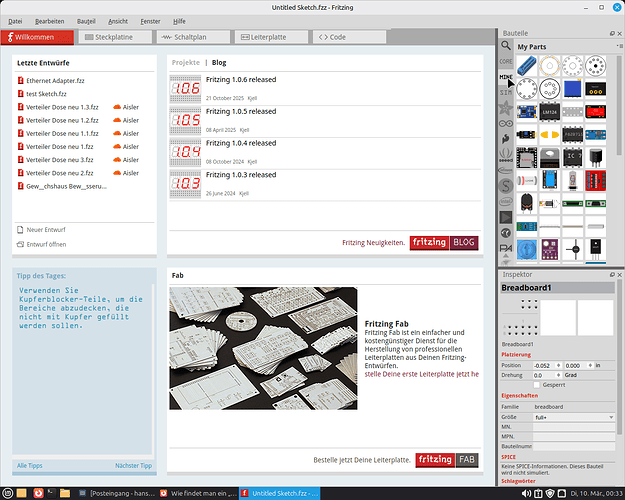This screenshot has width=625, height=500.
Task: Toggle the Gesperrt checkbox
Action: click(537, 385)
